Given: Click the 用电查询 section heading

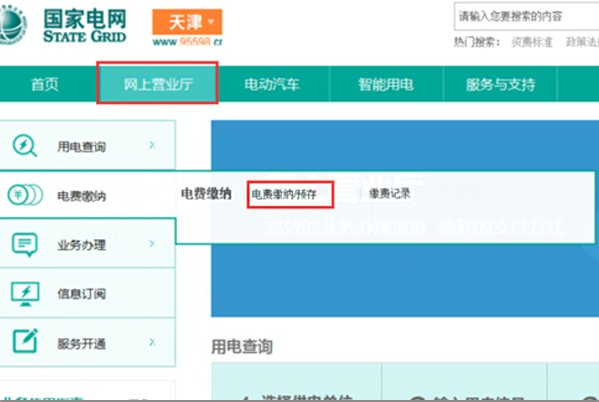Looking at the screenshot, I should 242,347.
